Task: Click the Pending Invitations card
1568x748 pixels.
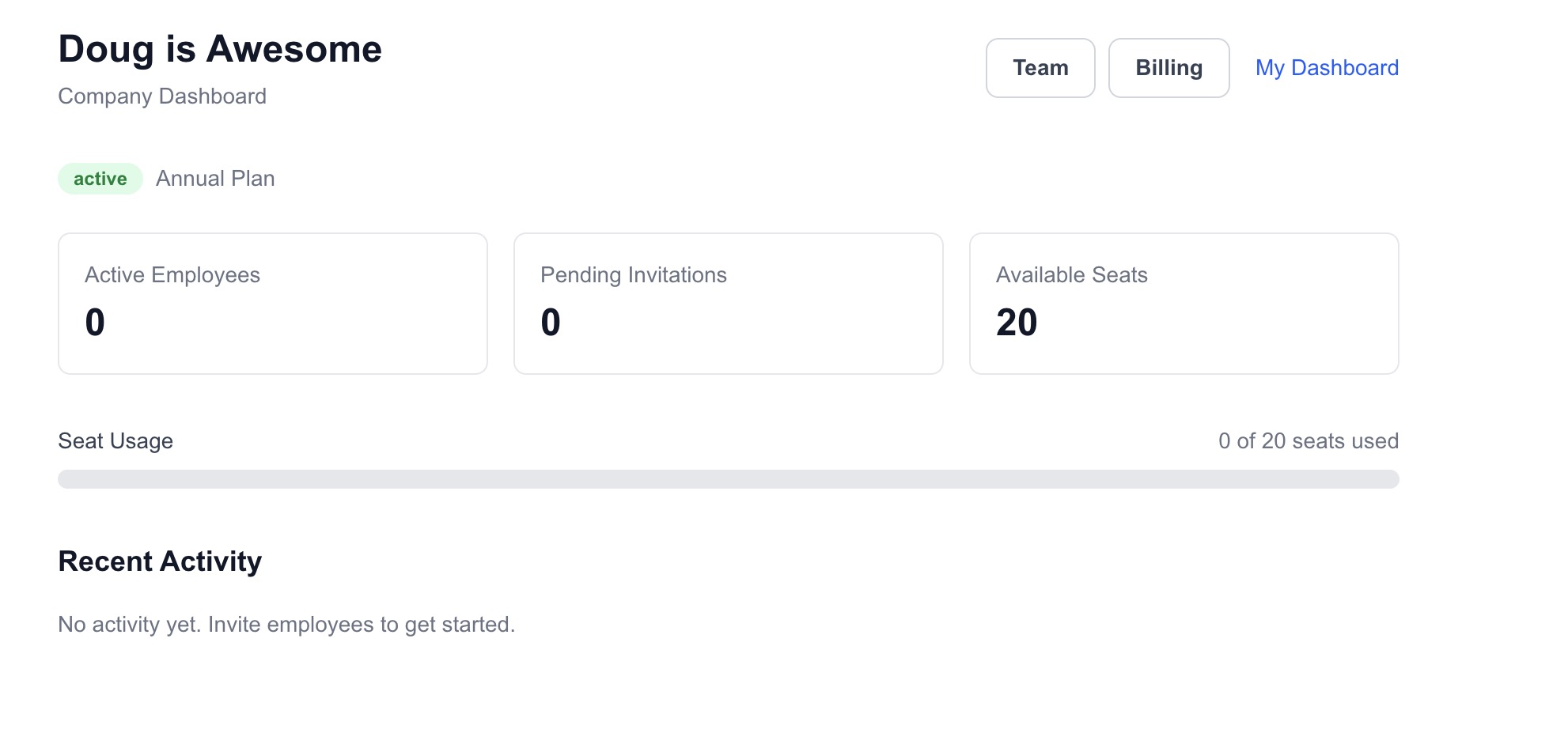Action: pyautogui.click(x=727, y=302)
